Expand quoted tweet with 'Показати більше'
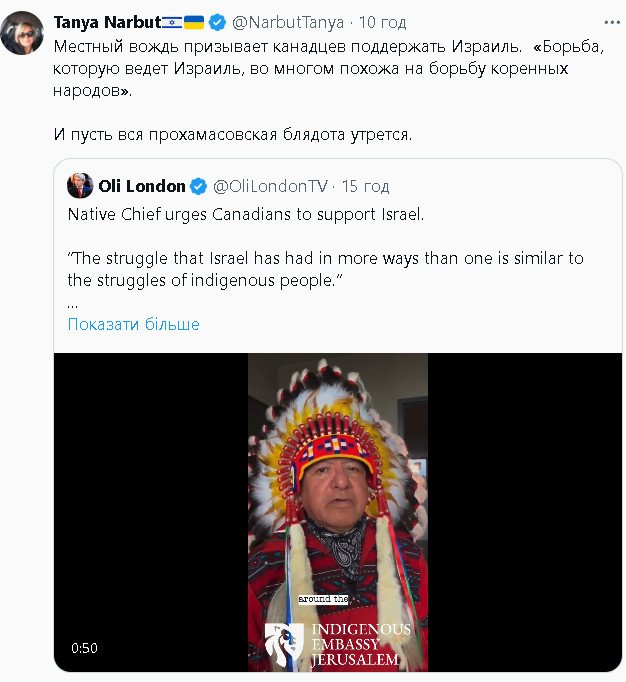The height and width of the screenshot is (682, 626). pyautogui.click(x=133, y=324)
